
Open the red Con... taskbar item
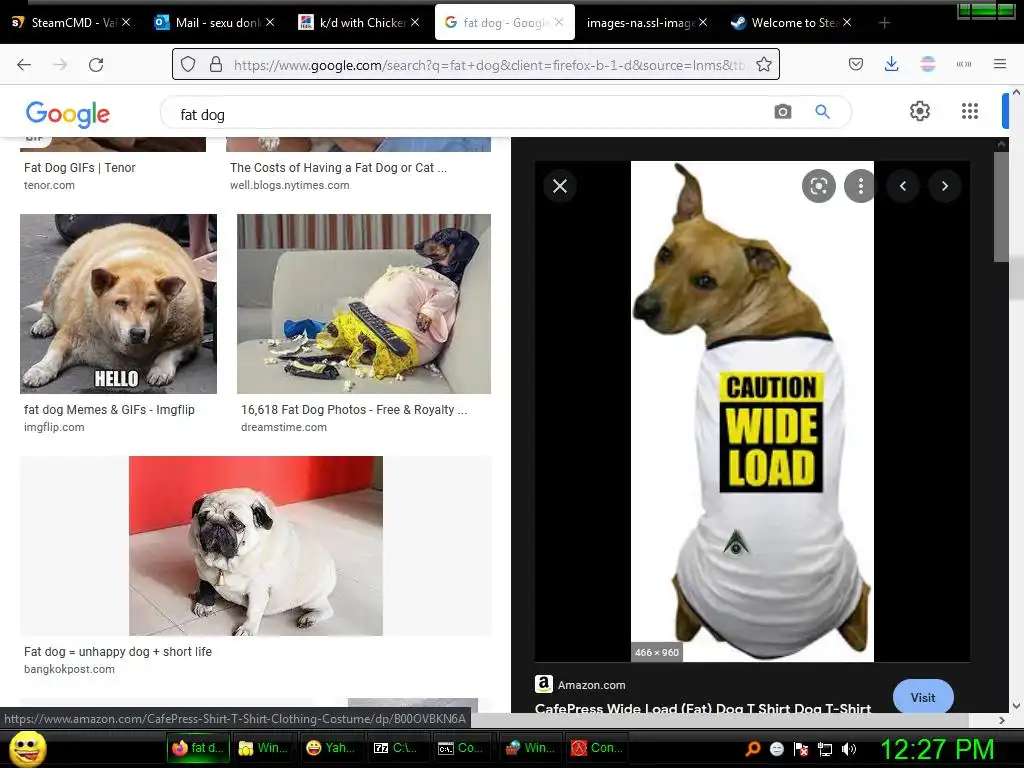tap(596, 748)
